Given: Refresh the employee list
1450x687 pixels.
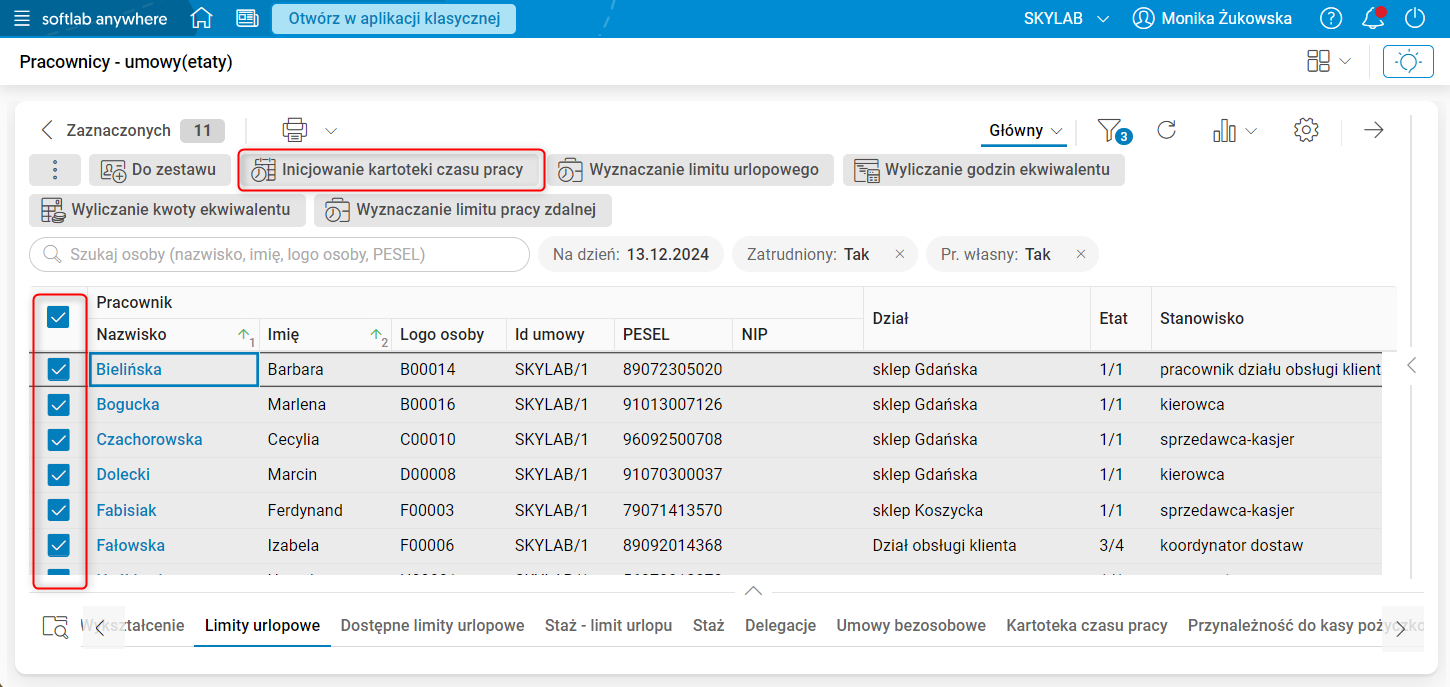Looking at the screenshot, I should 1166,130.
